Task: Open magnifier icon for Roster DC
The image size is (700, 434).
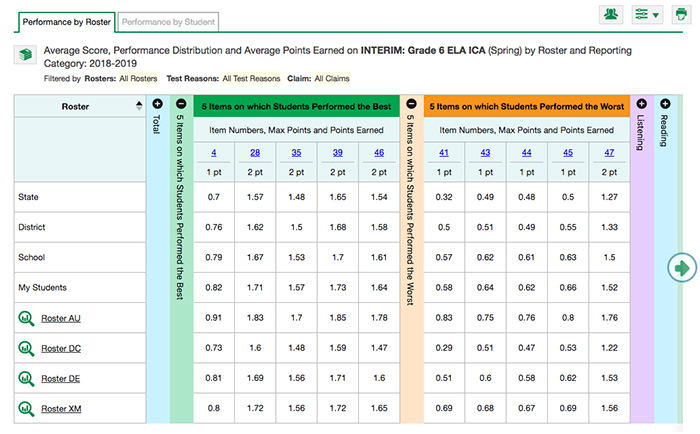Action: pyautogui.click(x=26, y=348)
